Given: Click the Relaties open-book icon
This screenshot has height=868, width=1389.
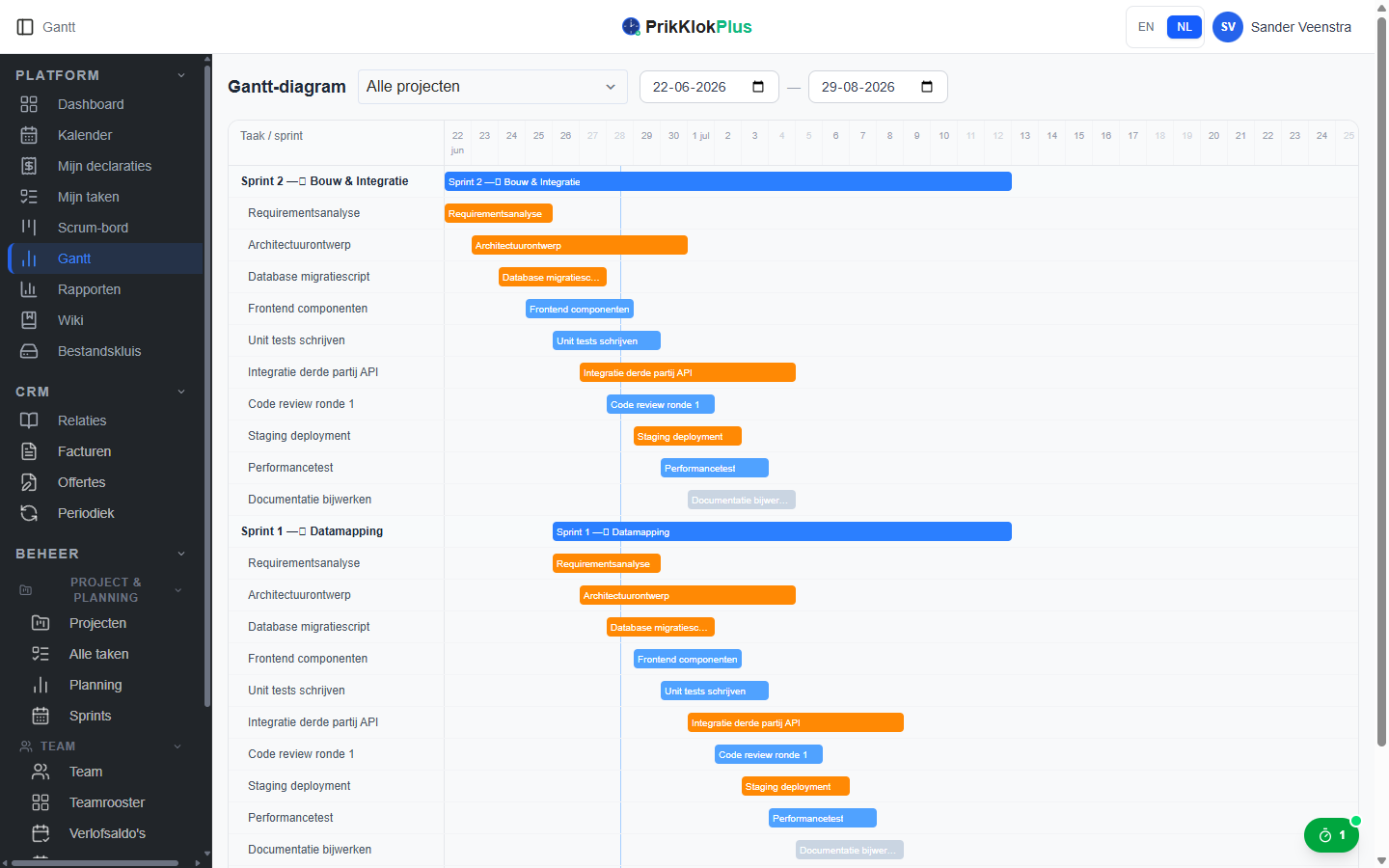Looking at the screenshot, I should (29, 420).
